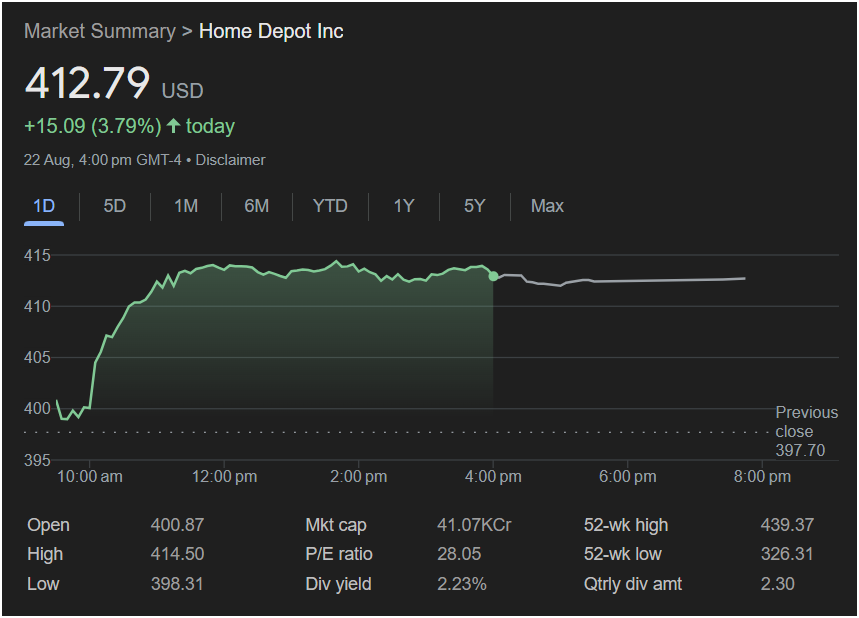Select the YTD chart tab

(330, 206)
